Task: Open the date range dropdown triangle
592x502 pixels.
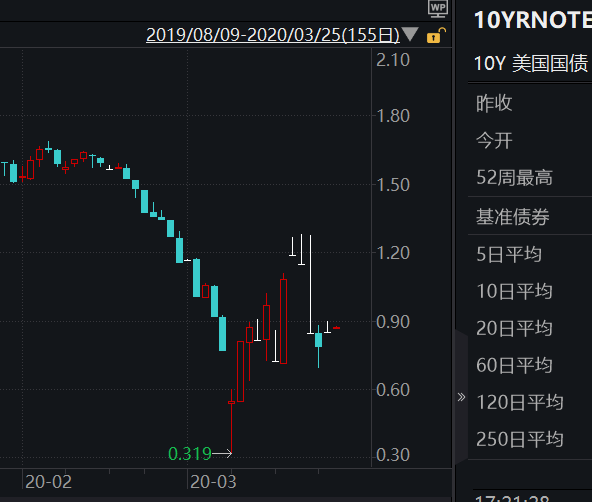Action: (410, 34)
